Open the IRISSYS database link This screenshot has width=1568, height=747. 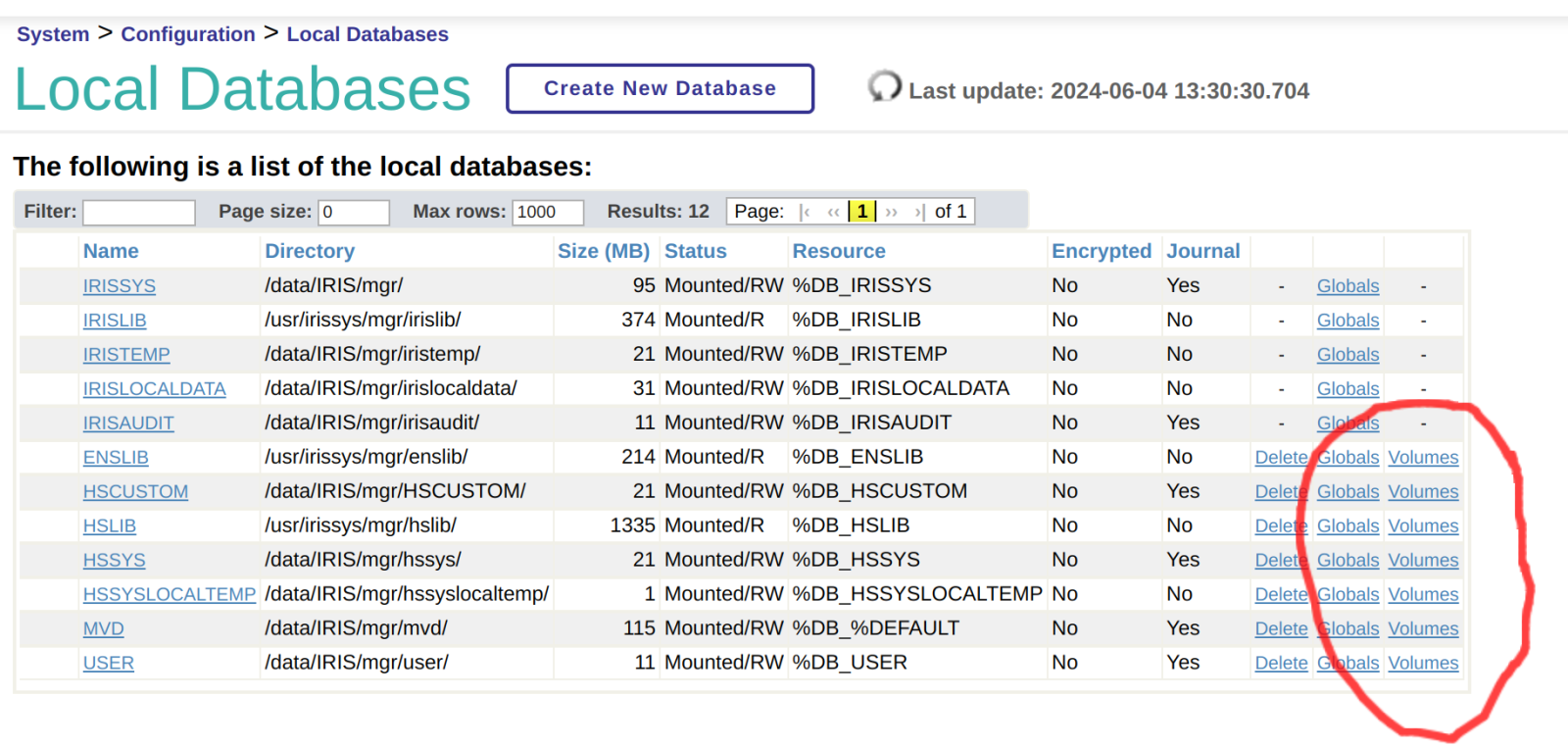pyautogui.click(x=119, y=286)
